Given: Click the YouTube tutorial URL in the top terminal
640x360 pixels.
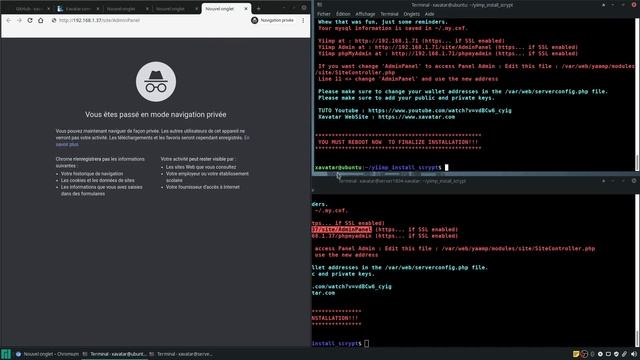Looking at the screenshot, I should click(440, 111).
